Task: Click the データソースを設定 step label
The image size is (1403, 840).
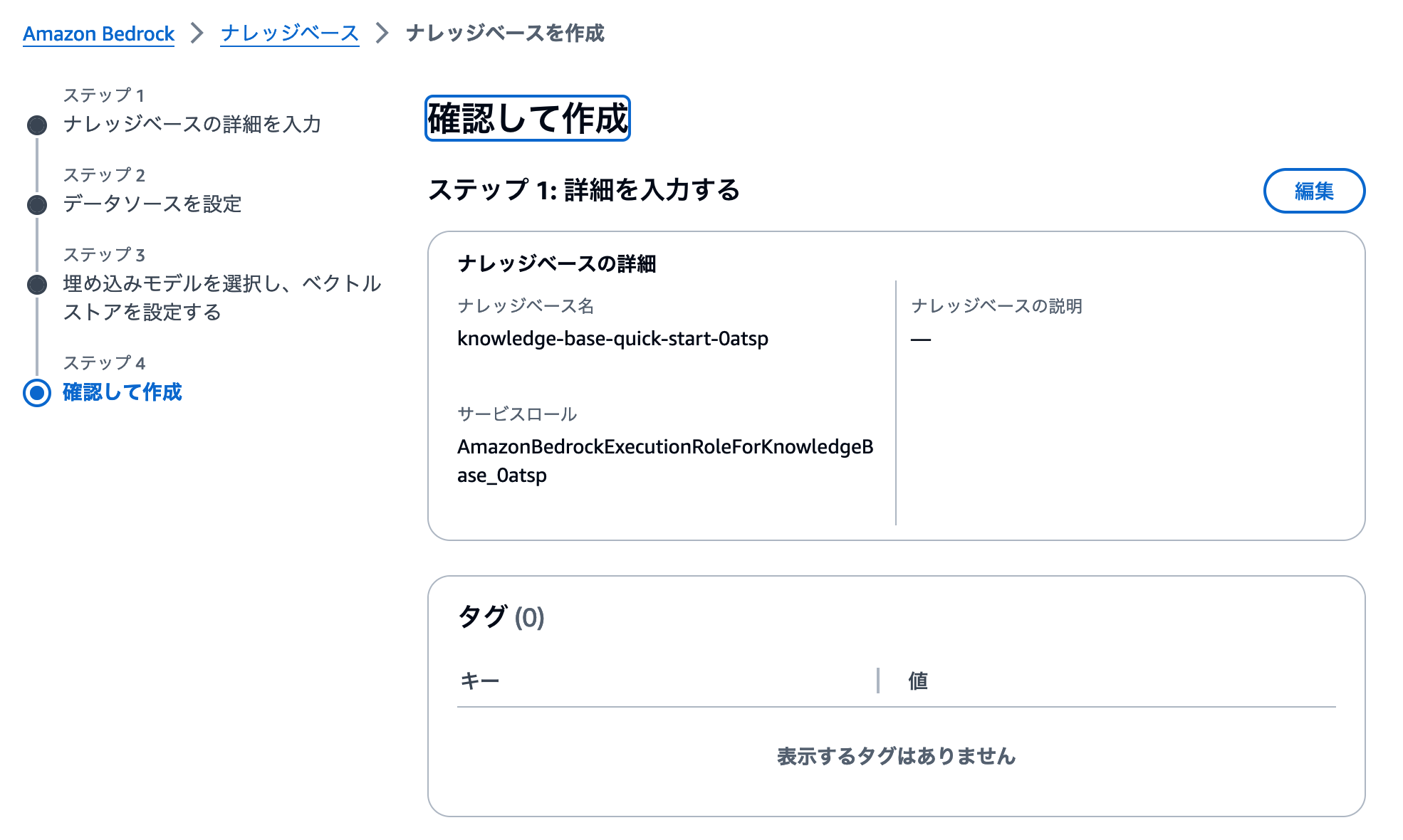Action: [x=151, y=205]
